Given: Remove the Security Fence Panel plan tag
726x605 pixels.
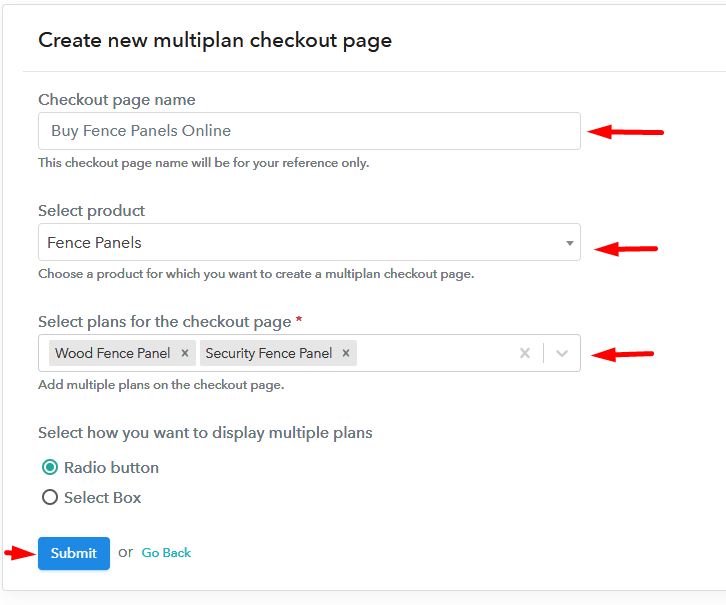Looking at the screenshot, I should click(346, 353).
